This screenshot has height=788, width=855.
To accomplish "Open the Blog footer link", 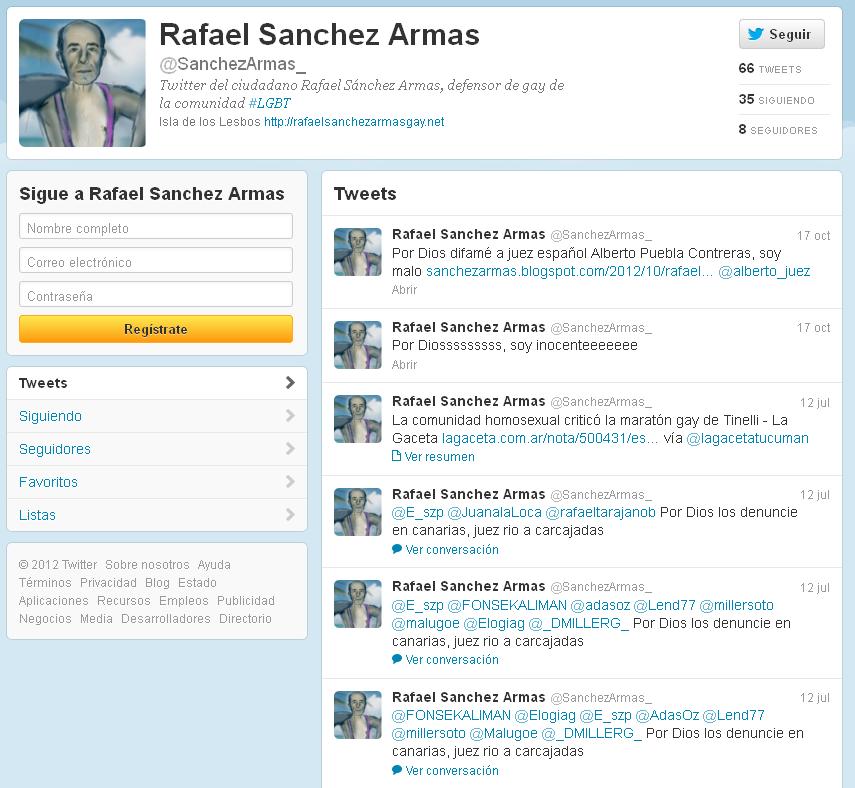I will tap(158, 583).
